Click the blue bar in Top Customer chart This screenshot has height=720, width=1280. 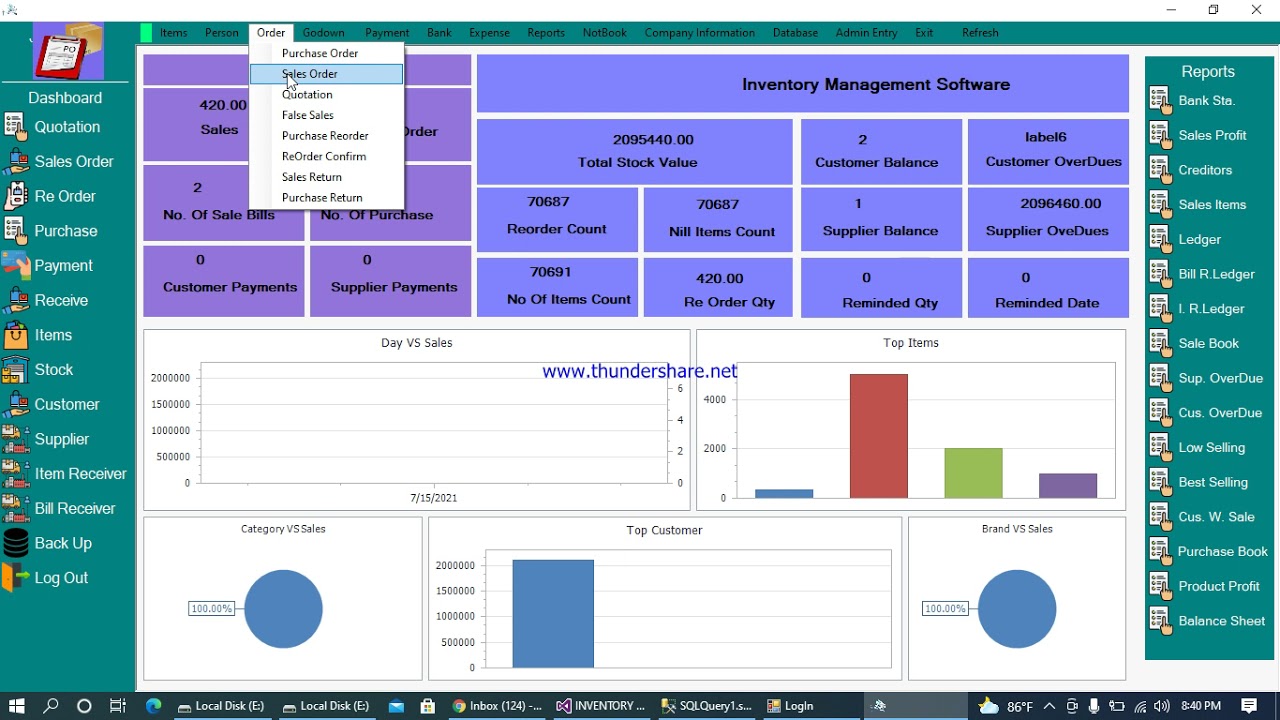(553, 613)
